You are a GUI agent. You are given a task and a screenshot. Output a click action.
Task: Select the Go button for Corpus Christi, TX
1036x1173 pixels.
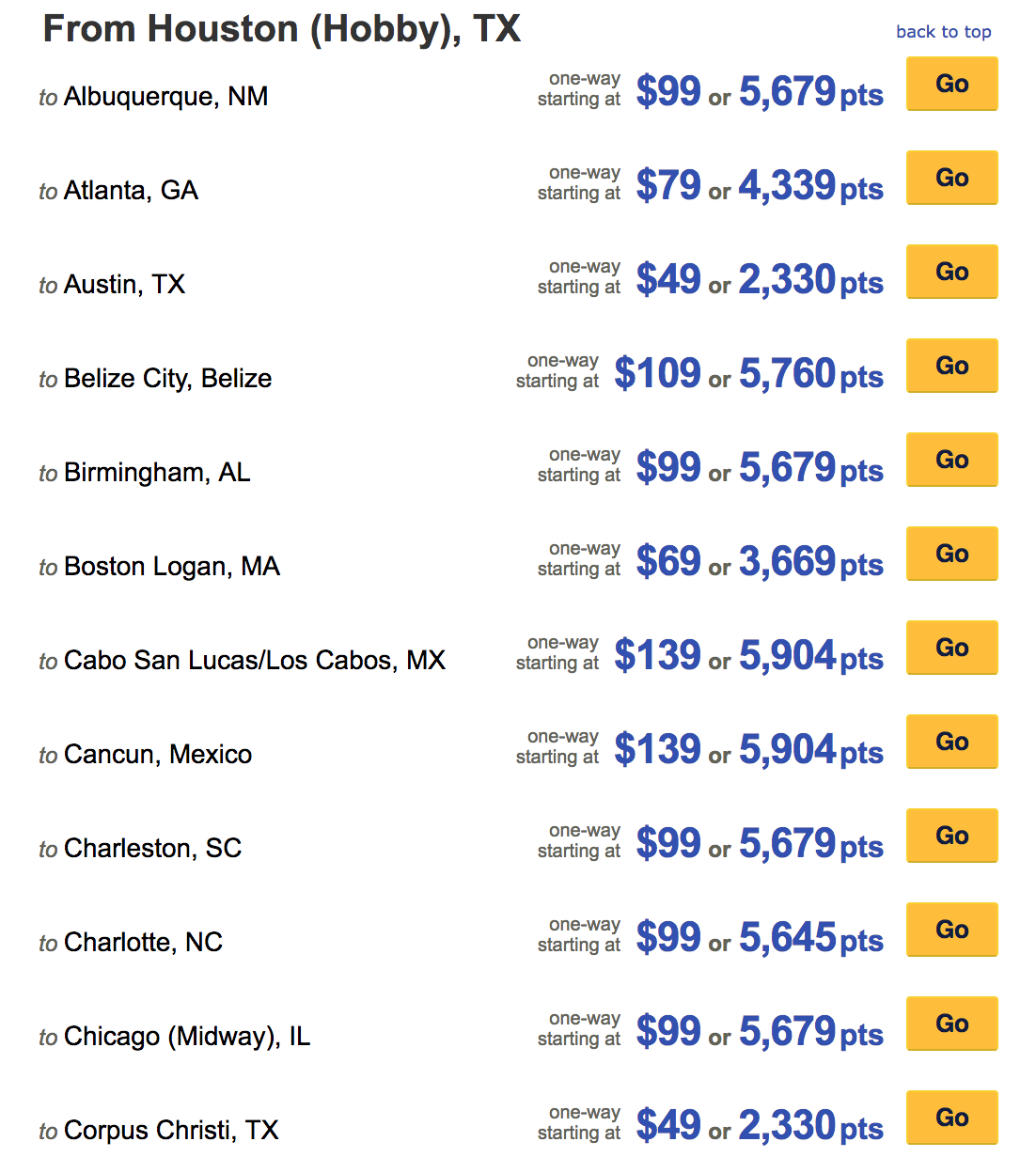(x=951, y=1118)
